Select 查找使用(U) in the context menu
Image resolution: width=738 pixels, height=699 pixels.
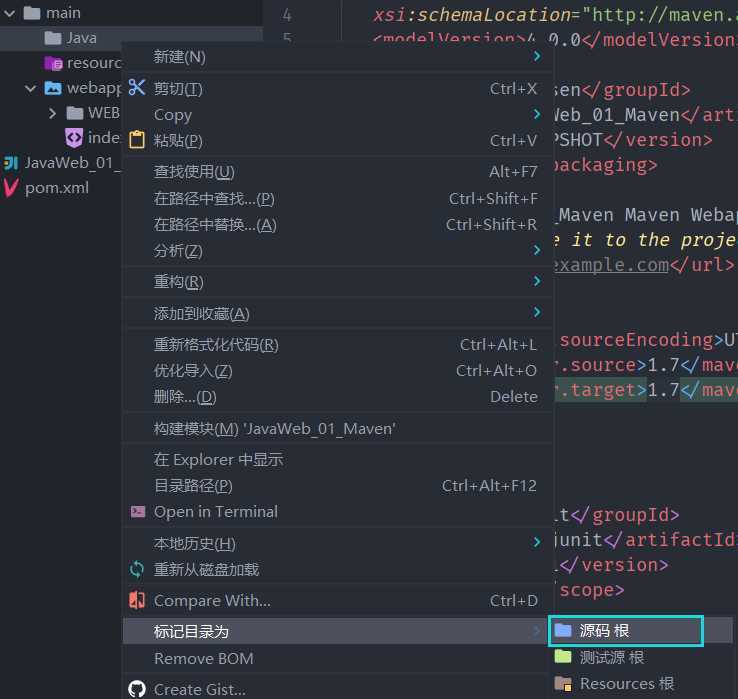point(194,172)
